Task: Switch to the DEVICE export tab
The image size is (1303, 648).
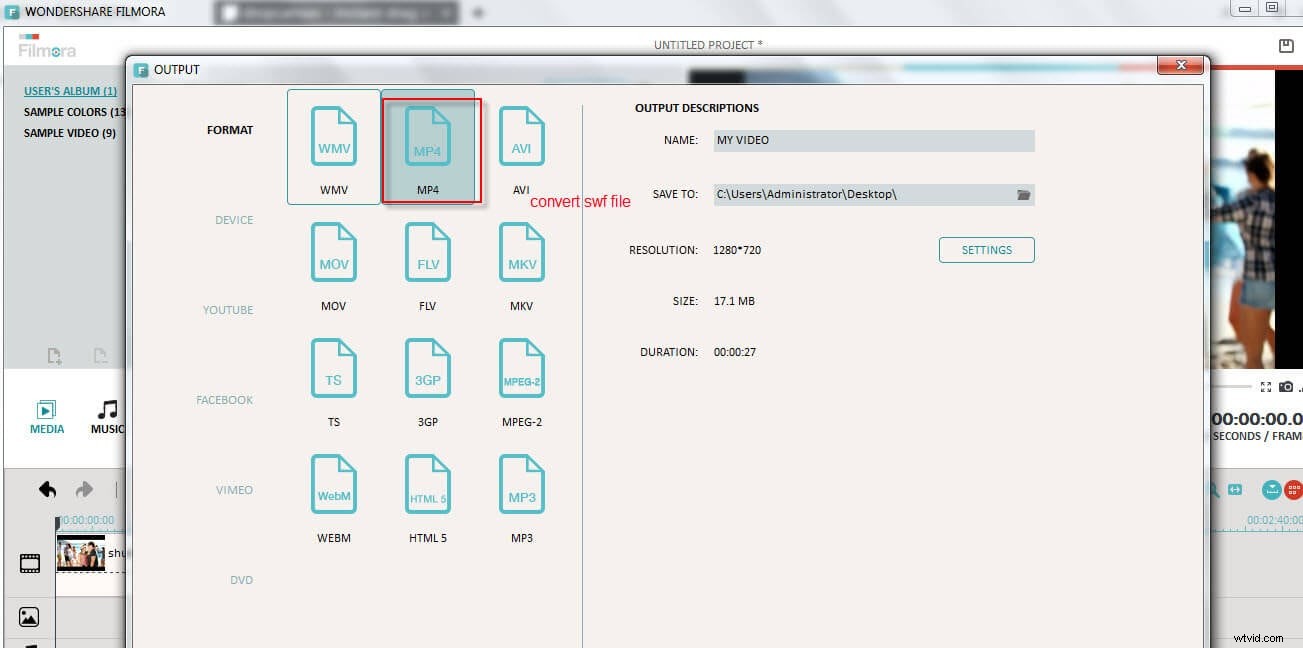Action: 233,219
